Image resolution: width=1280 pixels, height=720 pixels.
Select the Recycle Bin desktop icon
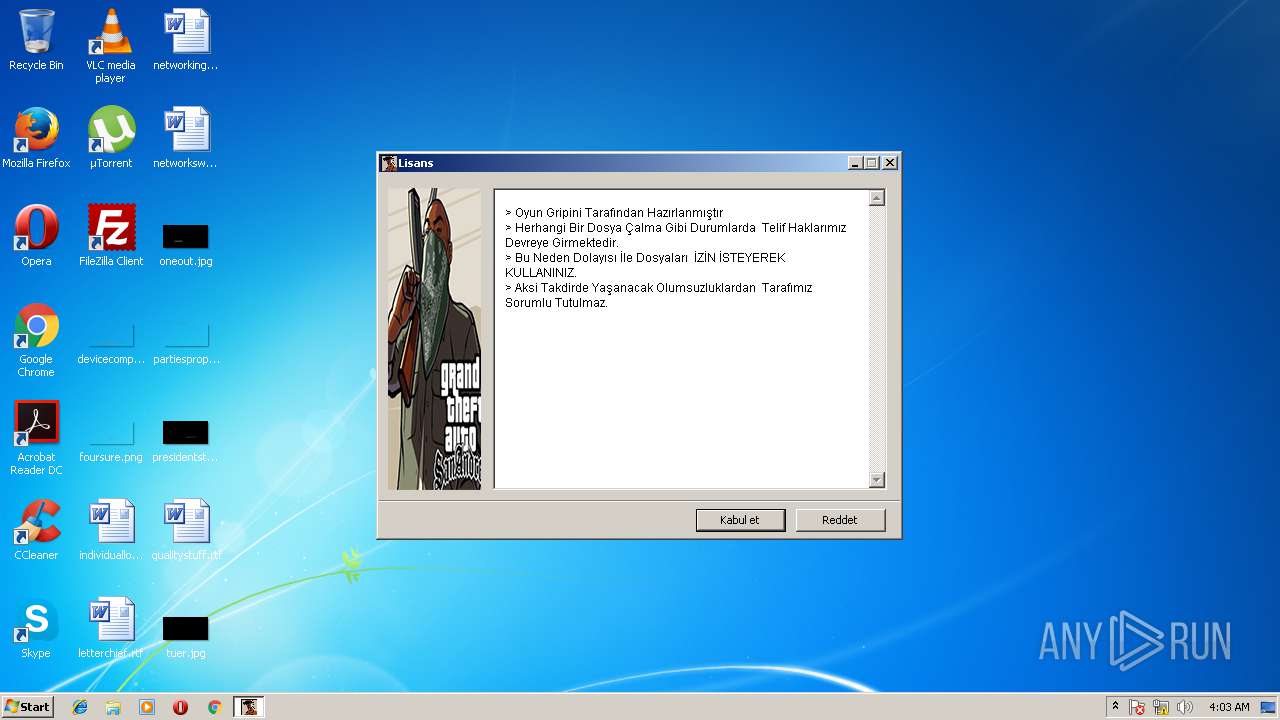coord(36,40)
